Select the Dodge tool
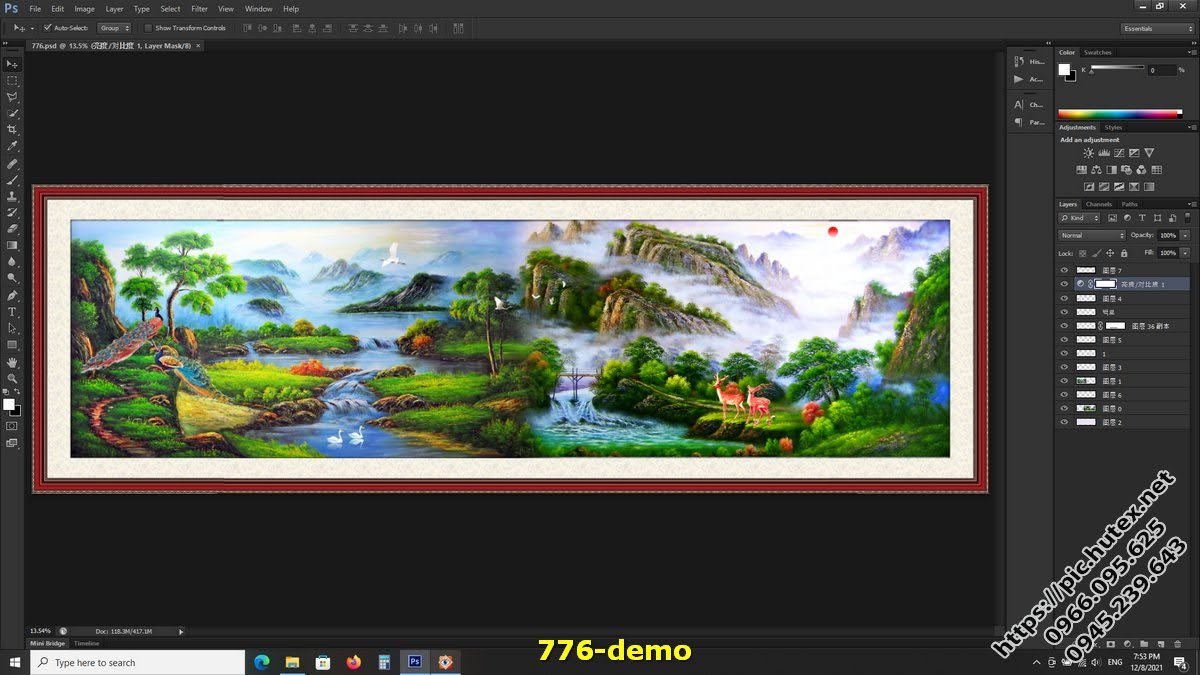1200x675 pixels. (12, 278)
